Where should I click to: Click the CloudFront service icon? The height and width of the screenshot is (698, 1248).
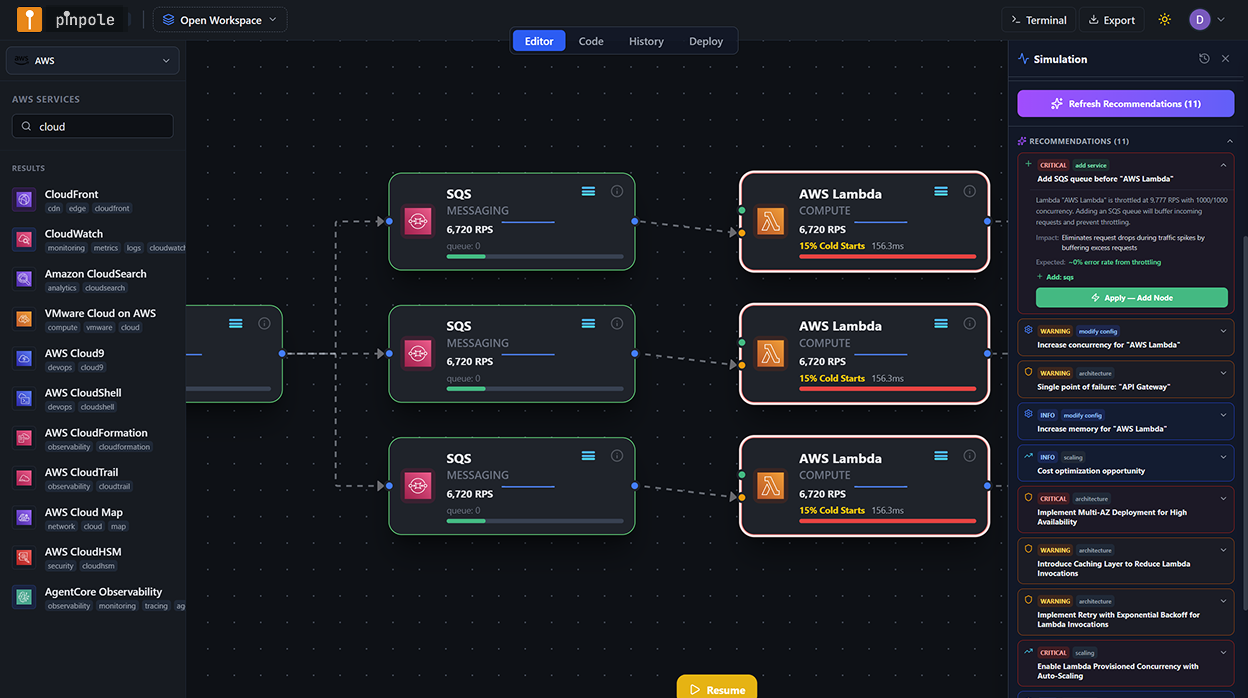coord(24,200)
